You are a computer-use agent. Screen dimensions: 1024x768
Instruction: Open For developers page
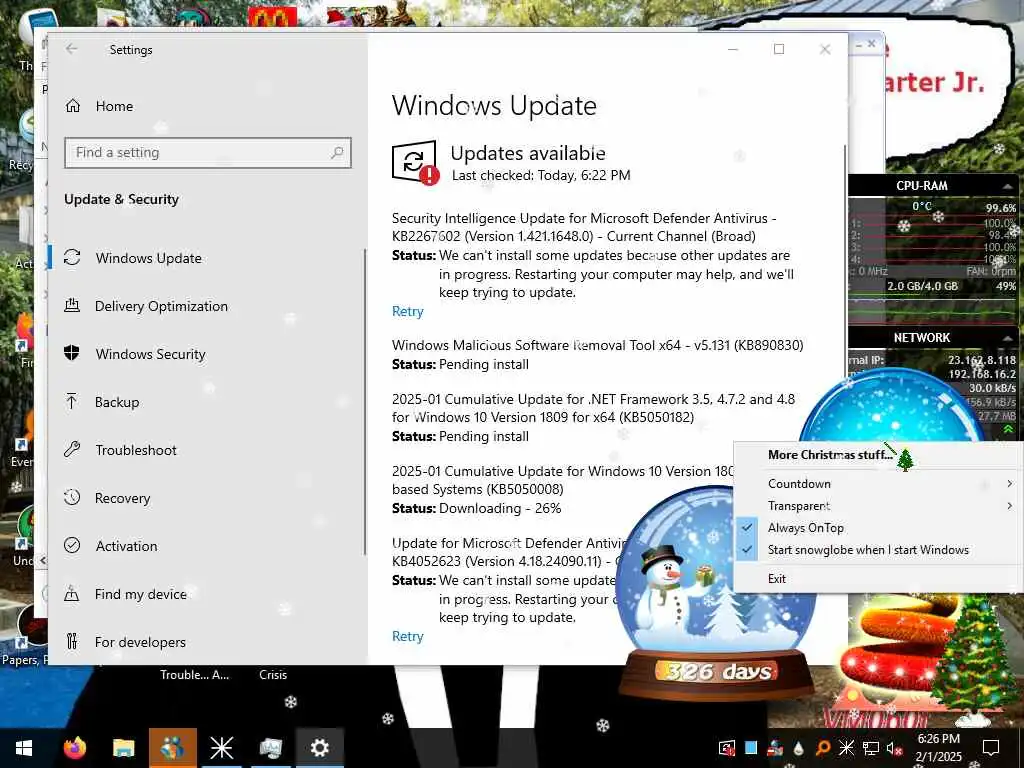[140, 643]
